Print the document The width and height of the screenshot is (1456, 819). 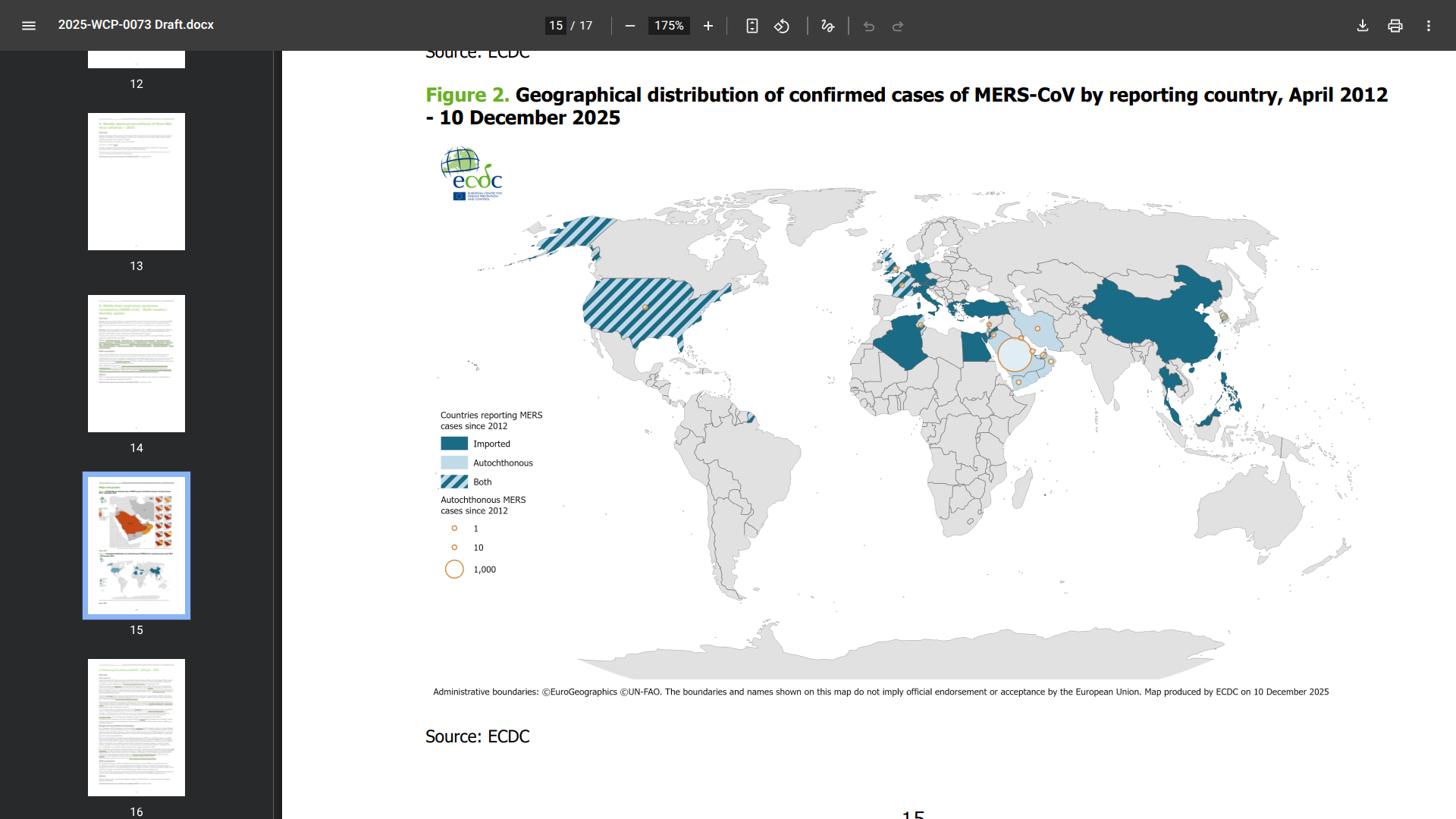1395,26
